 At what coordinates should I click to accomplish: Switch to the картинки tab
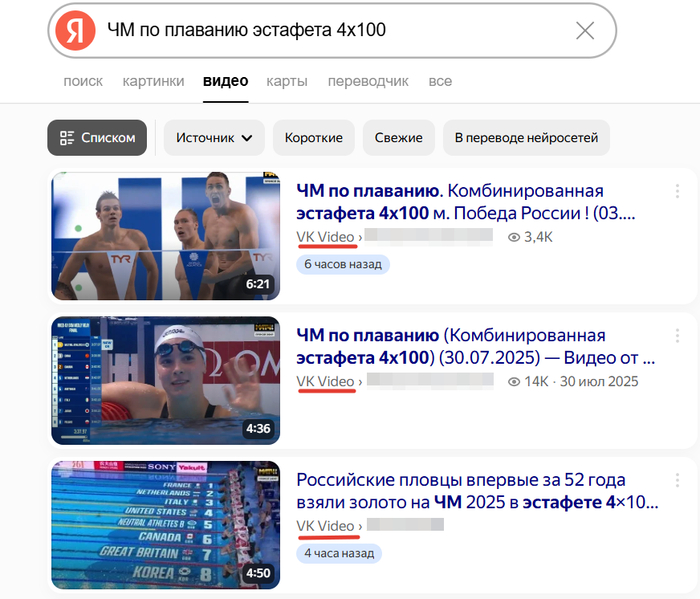(x=153, y=81)
